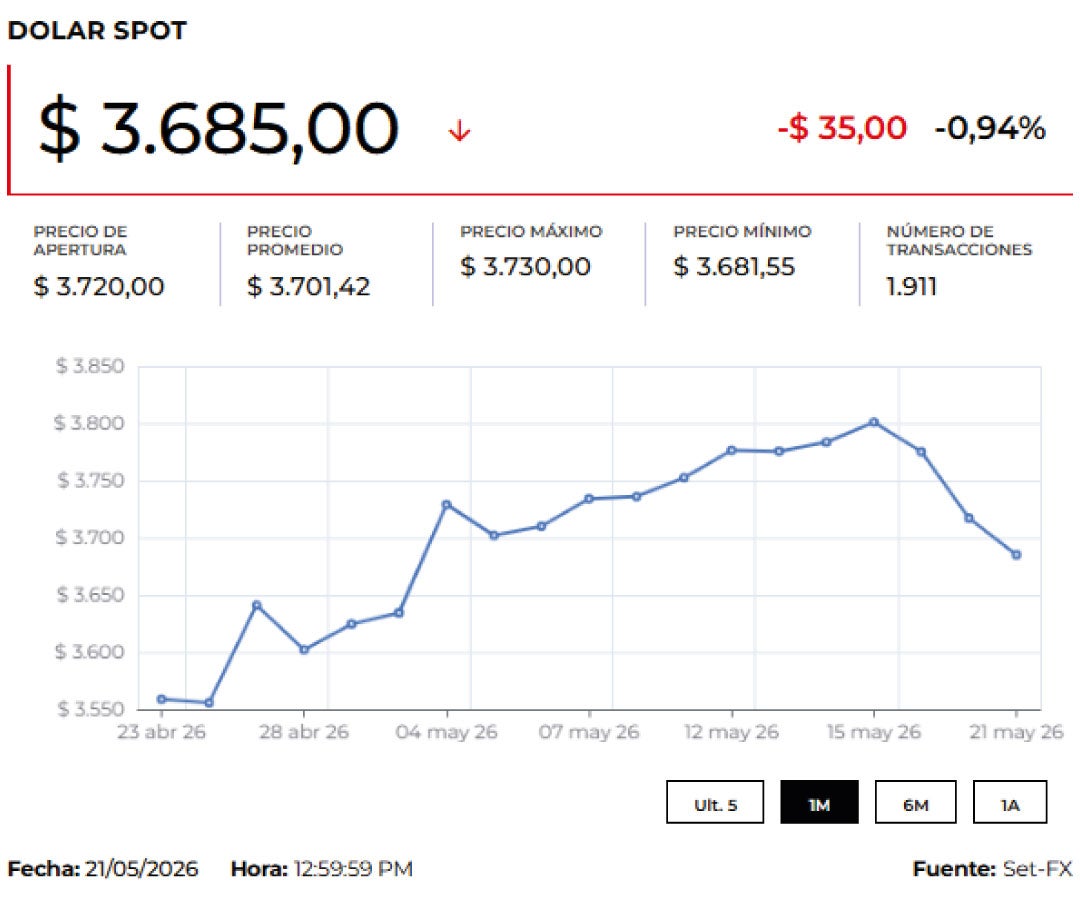This screenshot has width=1080, height=900.
Task: Click the 28 abr 26 data point
Action: click(x=304, y=649)
